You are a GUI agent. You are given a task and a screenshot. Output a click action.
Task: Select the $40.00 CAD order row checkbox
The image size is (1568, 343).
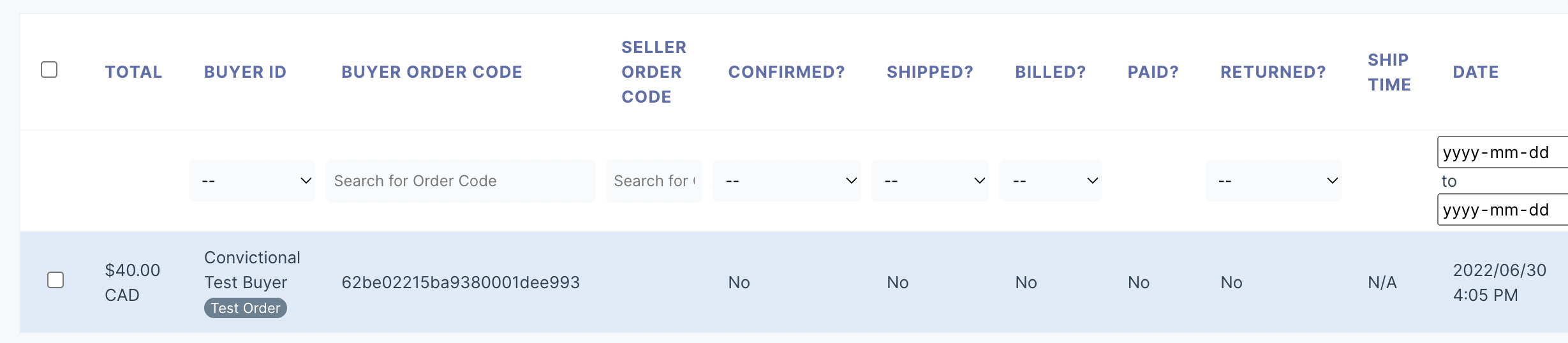pyautogui.click(x=55, y=280)
